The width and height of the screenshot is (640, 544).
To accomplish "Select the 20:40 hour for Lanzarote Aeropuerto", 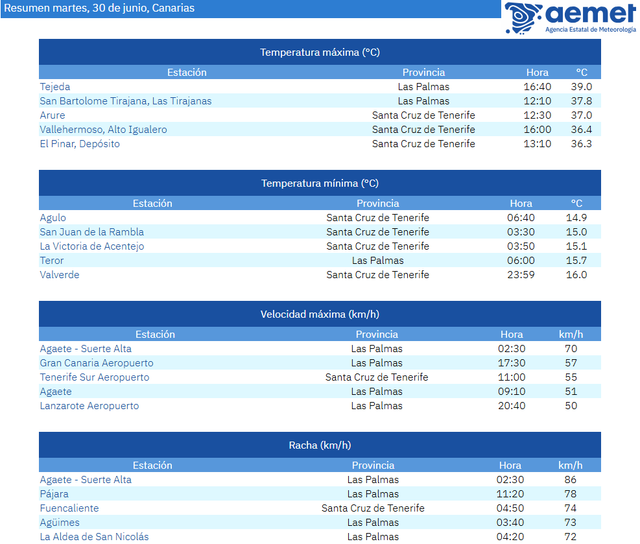I will (511, 406).
